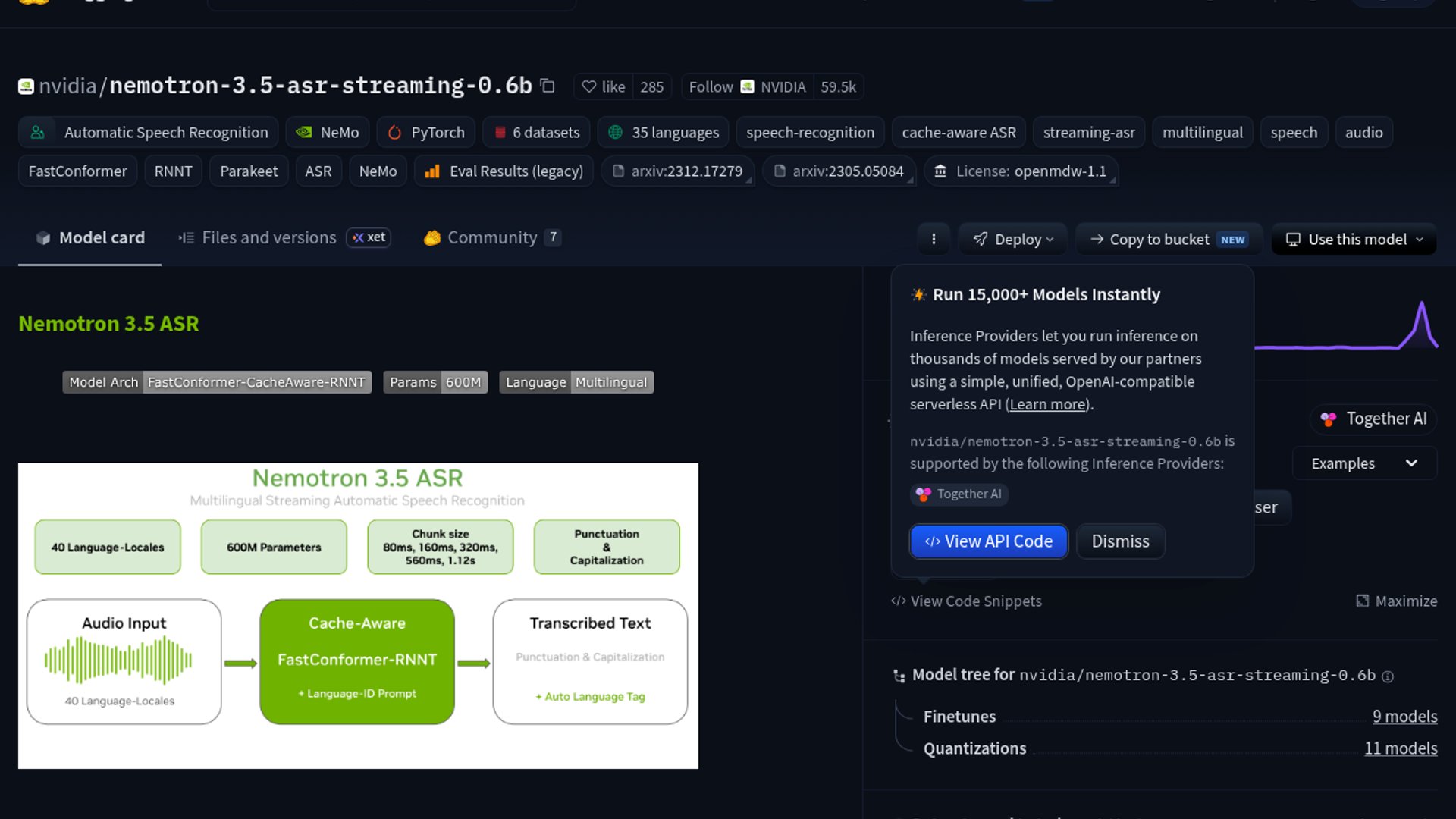Click the Language Multilingual badge

[576, 382]
